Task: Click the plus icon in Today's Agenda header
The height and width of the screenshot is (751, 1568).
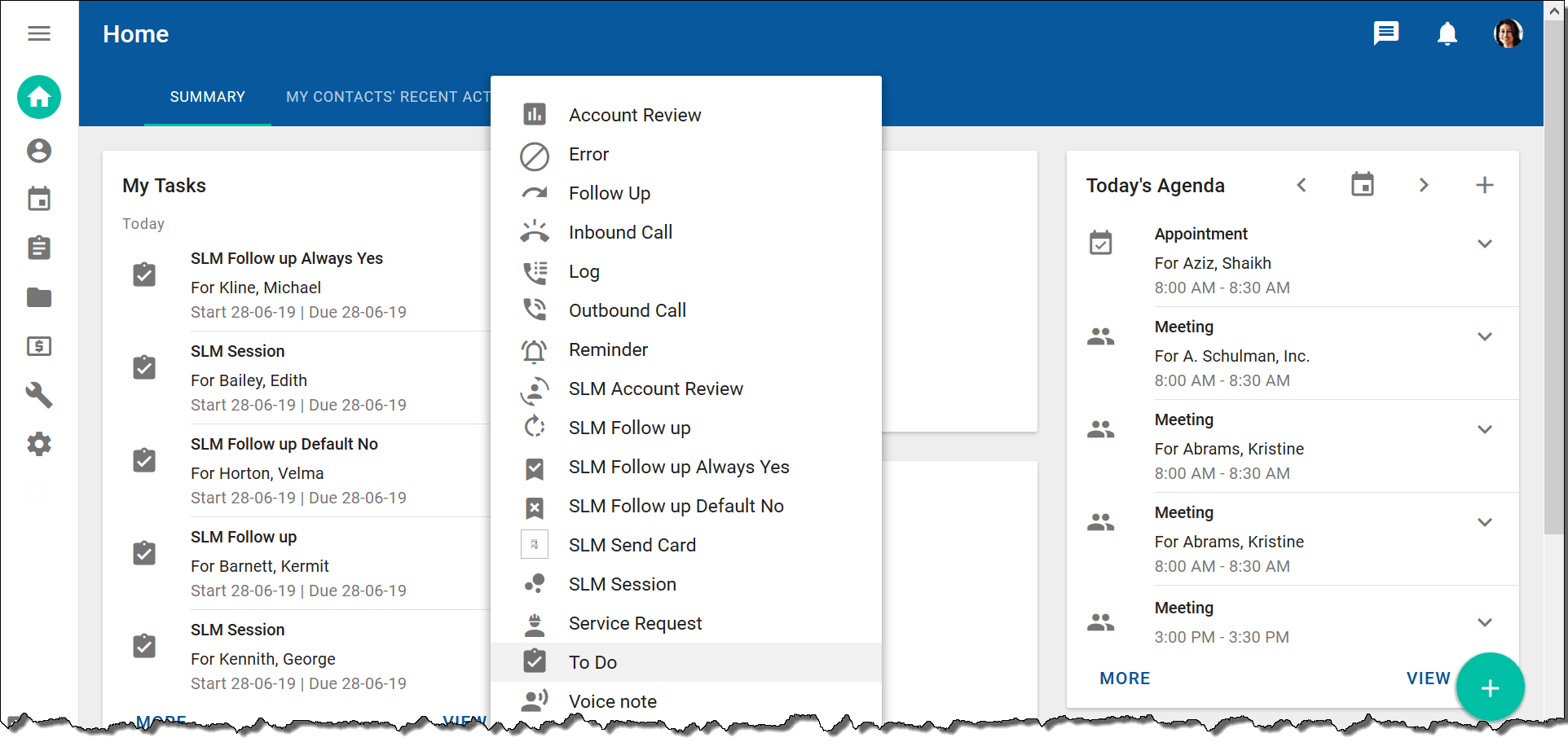Action: pyautogui.click(x=1484, y=185)
